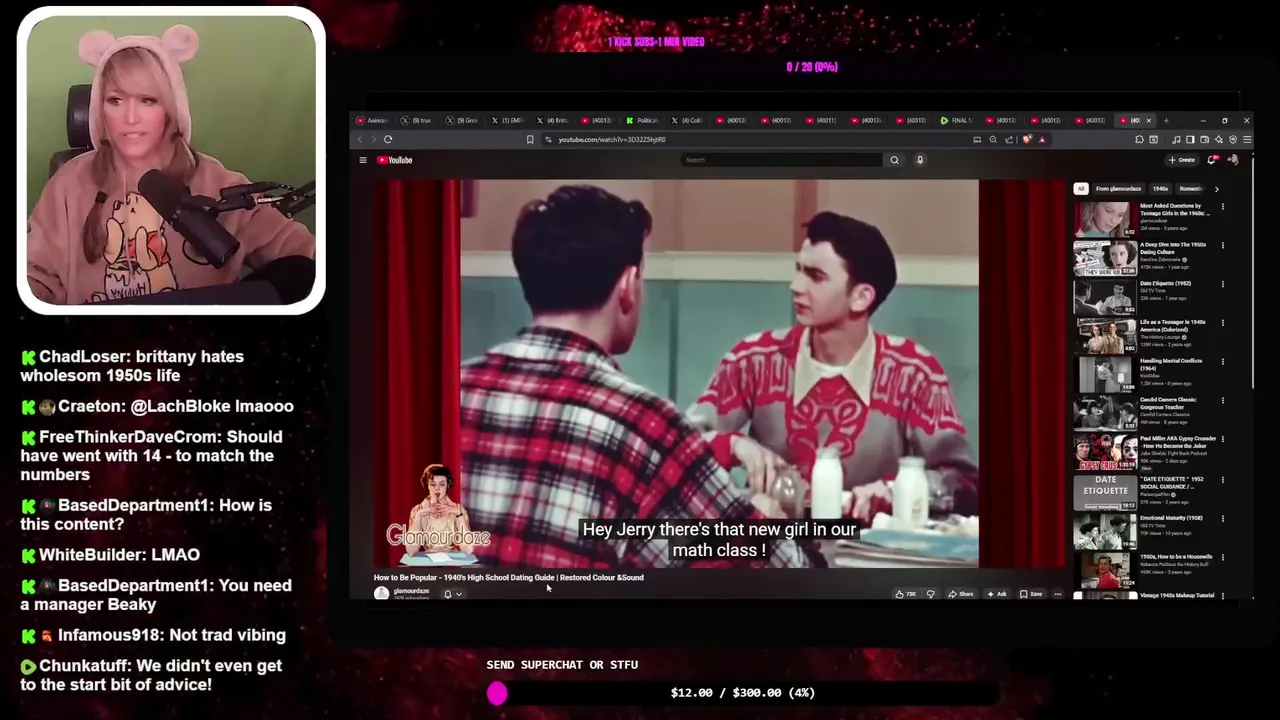
Task: Select the 1940s filter chip
Action: coord(1160,189)
